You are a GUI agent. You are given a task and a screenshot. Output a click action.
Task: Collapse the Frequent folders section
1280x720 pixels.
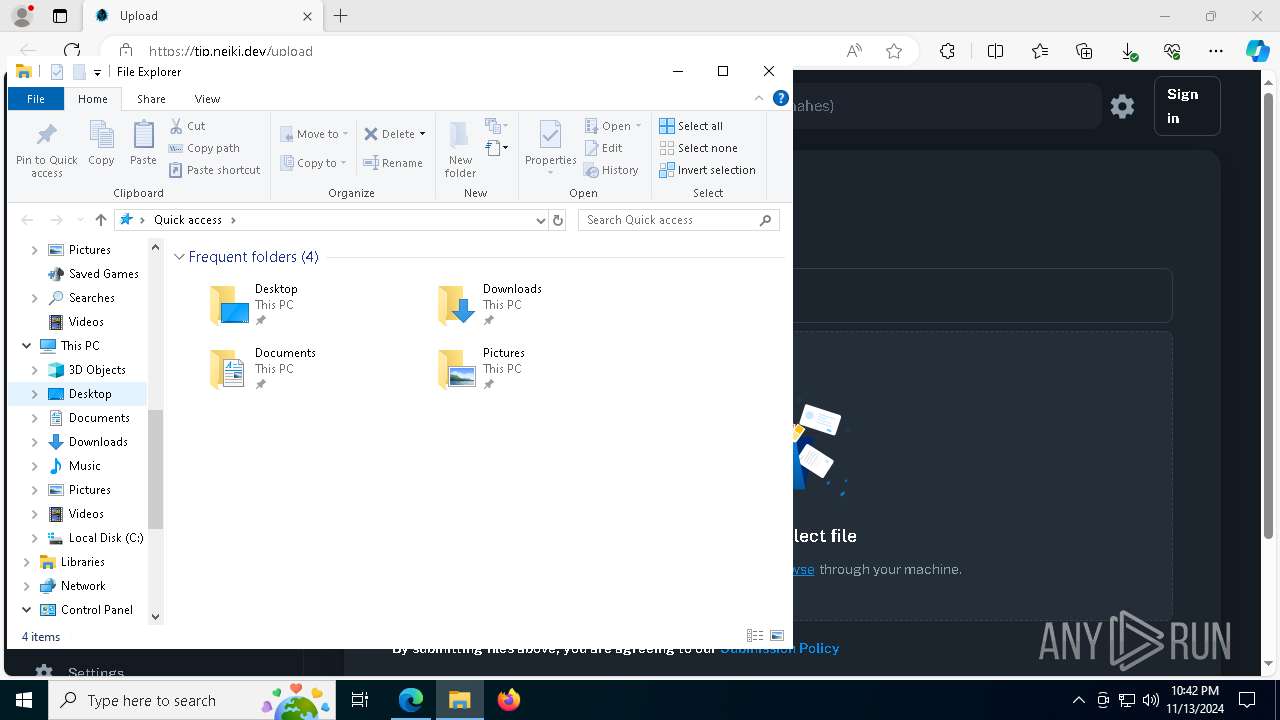tap(180, 257)
